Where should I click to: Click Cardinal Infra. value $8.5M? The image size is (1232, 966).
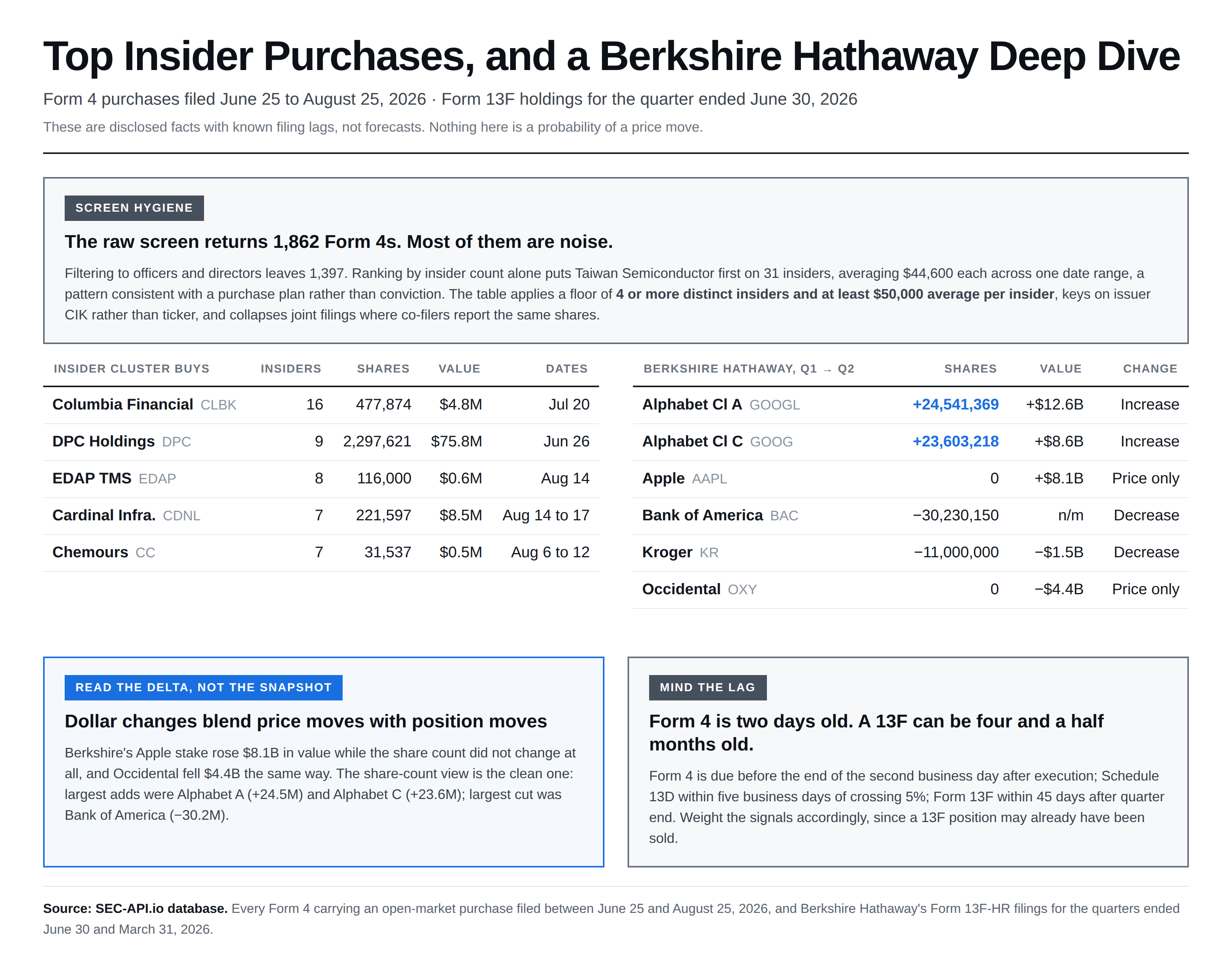click(461, 515)
